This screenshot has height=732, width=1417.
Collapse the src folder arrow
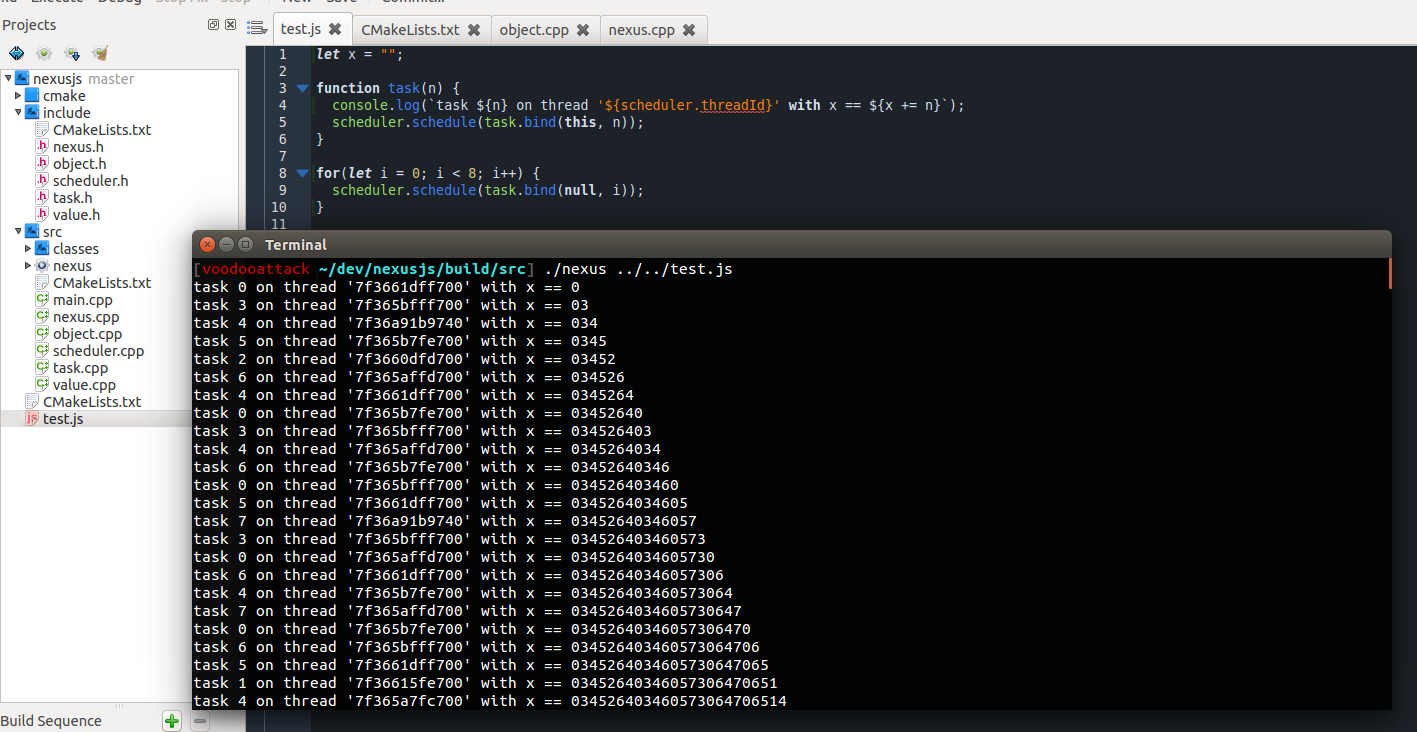pos(18,232)
